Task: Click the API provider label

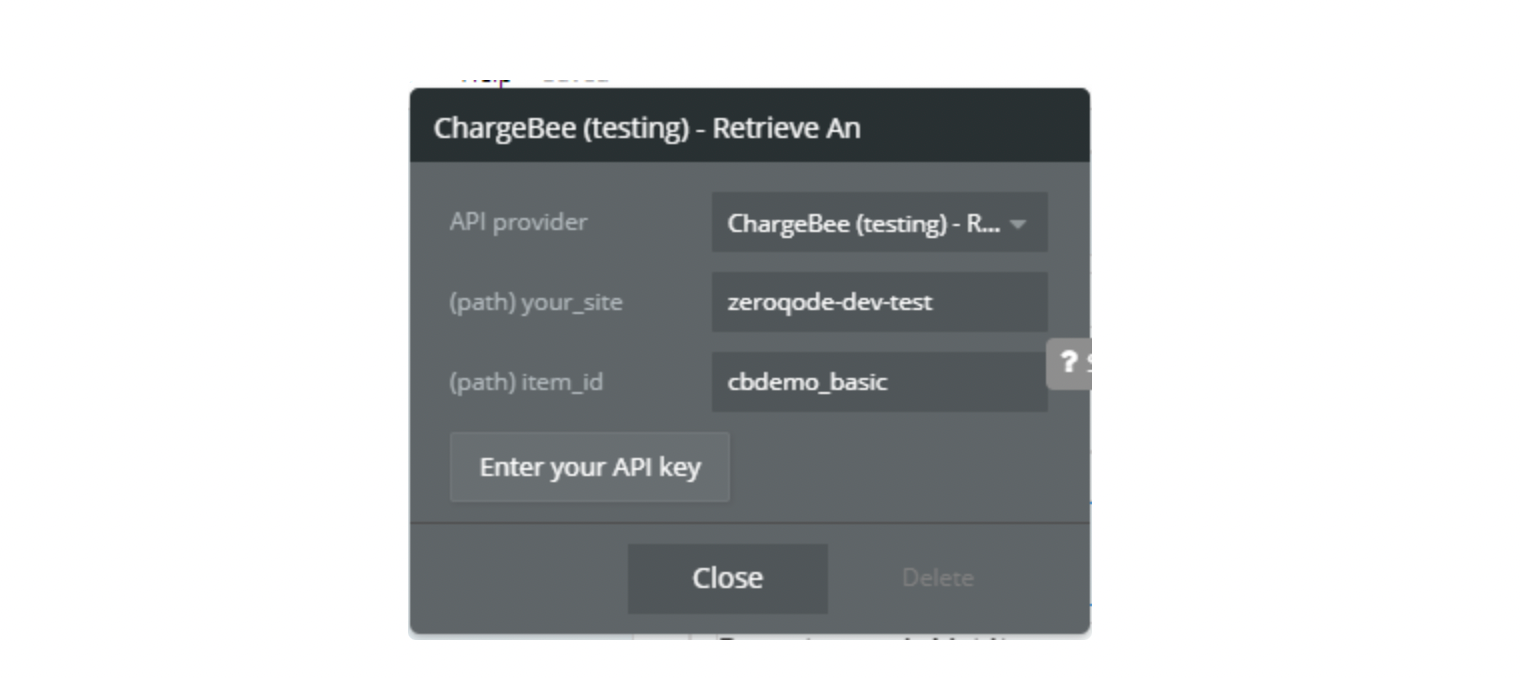Action: pos(518,222)
